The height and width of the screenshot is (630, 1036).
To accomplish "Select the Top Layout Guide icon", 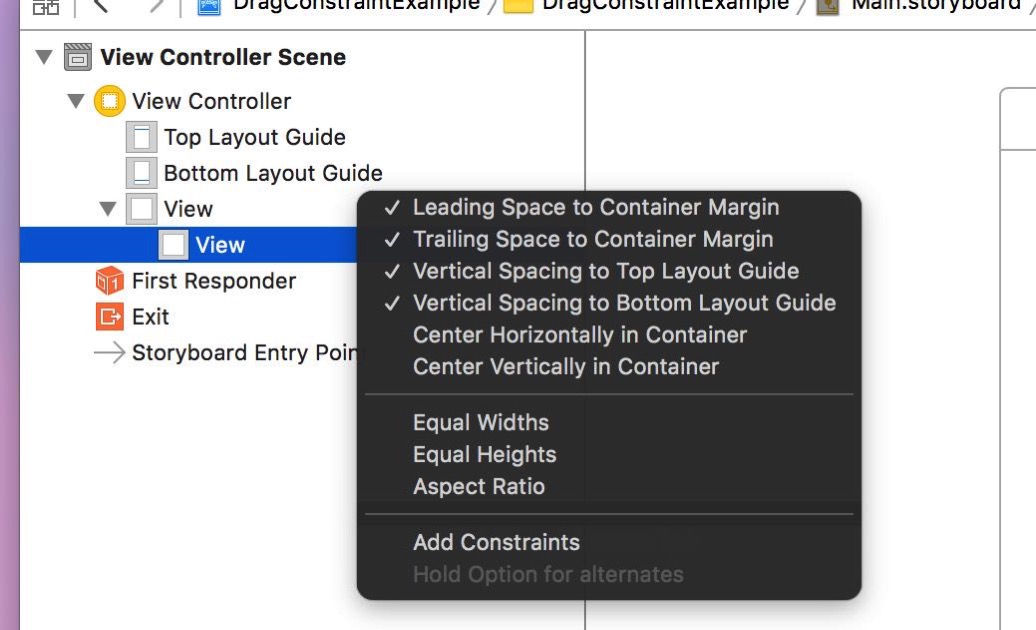I will (141, 137).
